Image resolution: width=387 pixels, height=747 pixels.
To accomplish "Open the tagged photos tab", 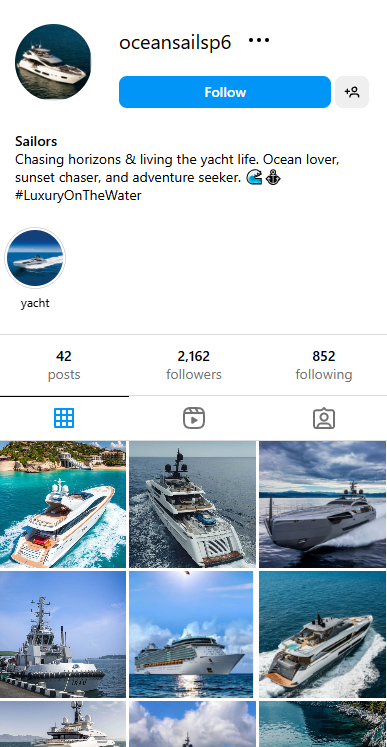I will click(x=324, y=418).
